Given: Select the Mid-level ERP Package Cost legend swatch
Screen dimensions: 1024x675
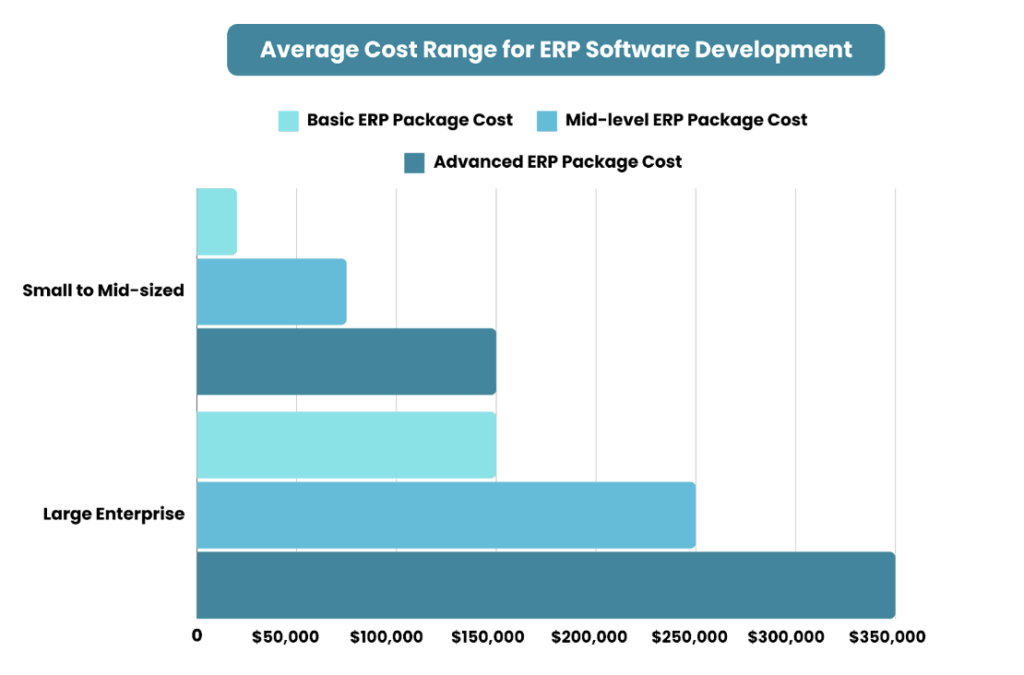Looking at the screenshot, I should pyautogui.click(x=548, y=119).
